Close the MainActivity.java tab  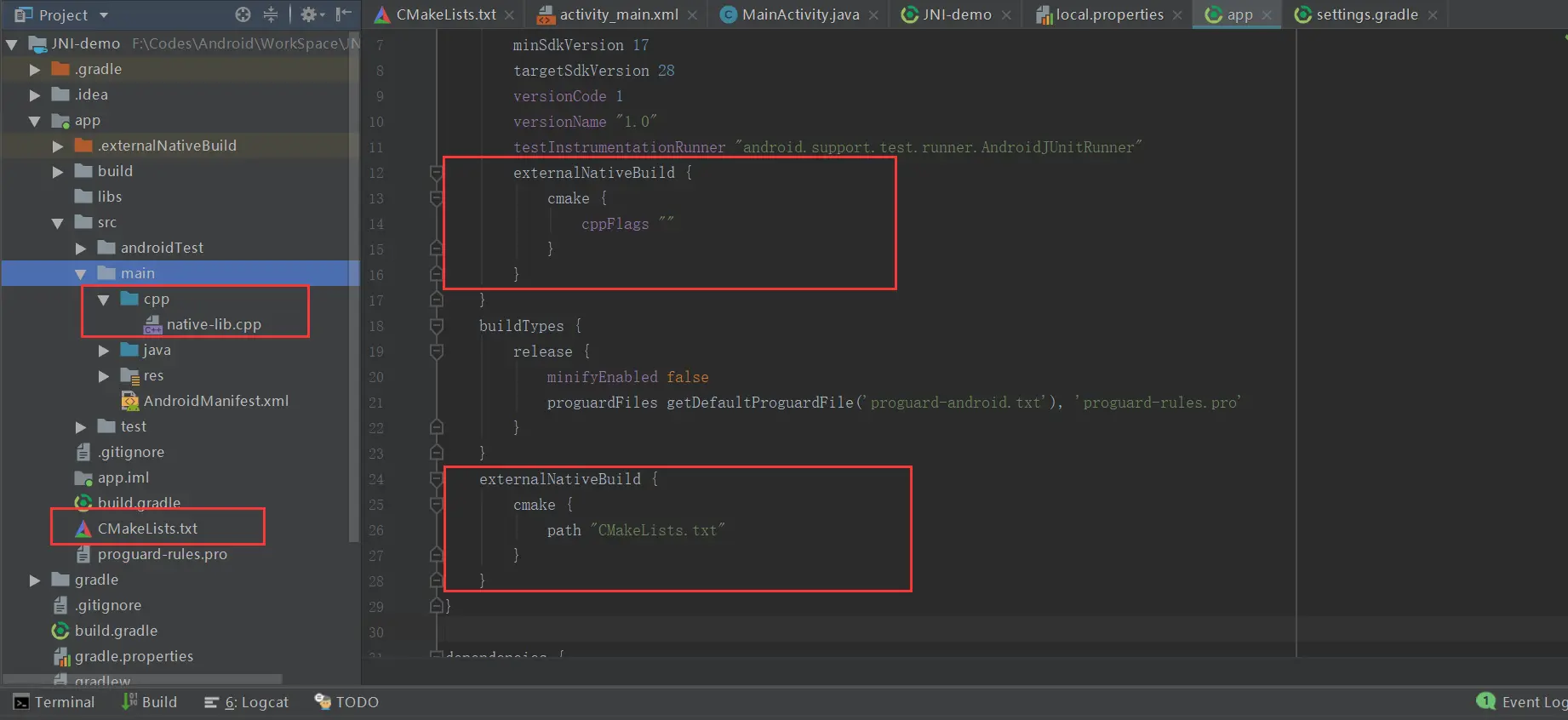coord(873,15)
